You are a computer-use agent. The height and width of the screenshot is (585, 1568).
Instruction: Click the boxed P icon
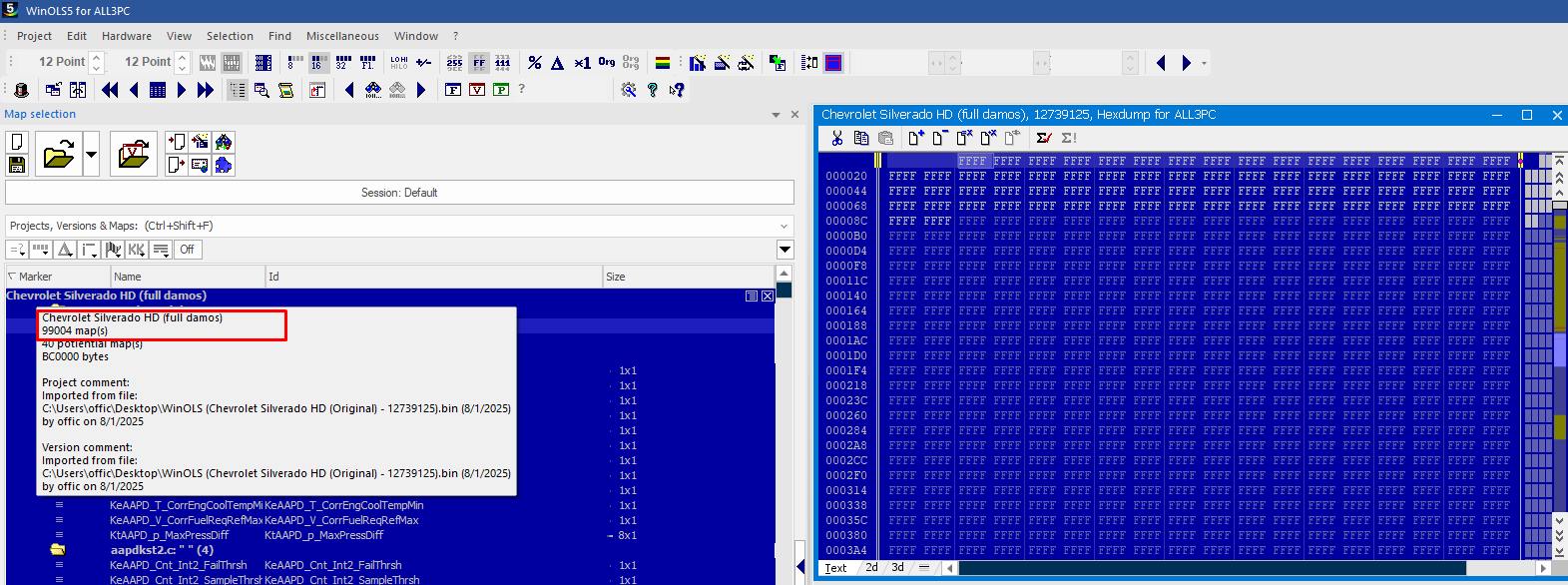point(501,90)
